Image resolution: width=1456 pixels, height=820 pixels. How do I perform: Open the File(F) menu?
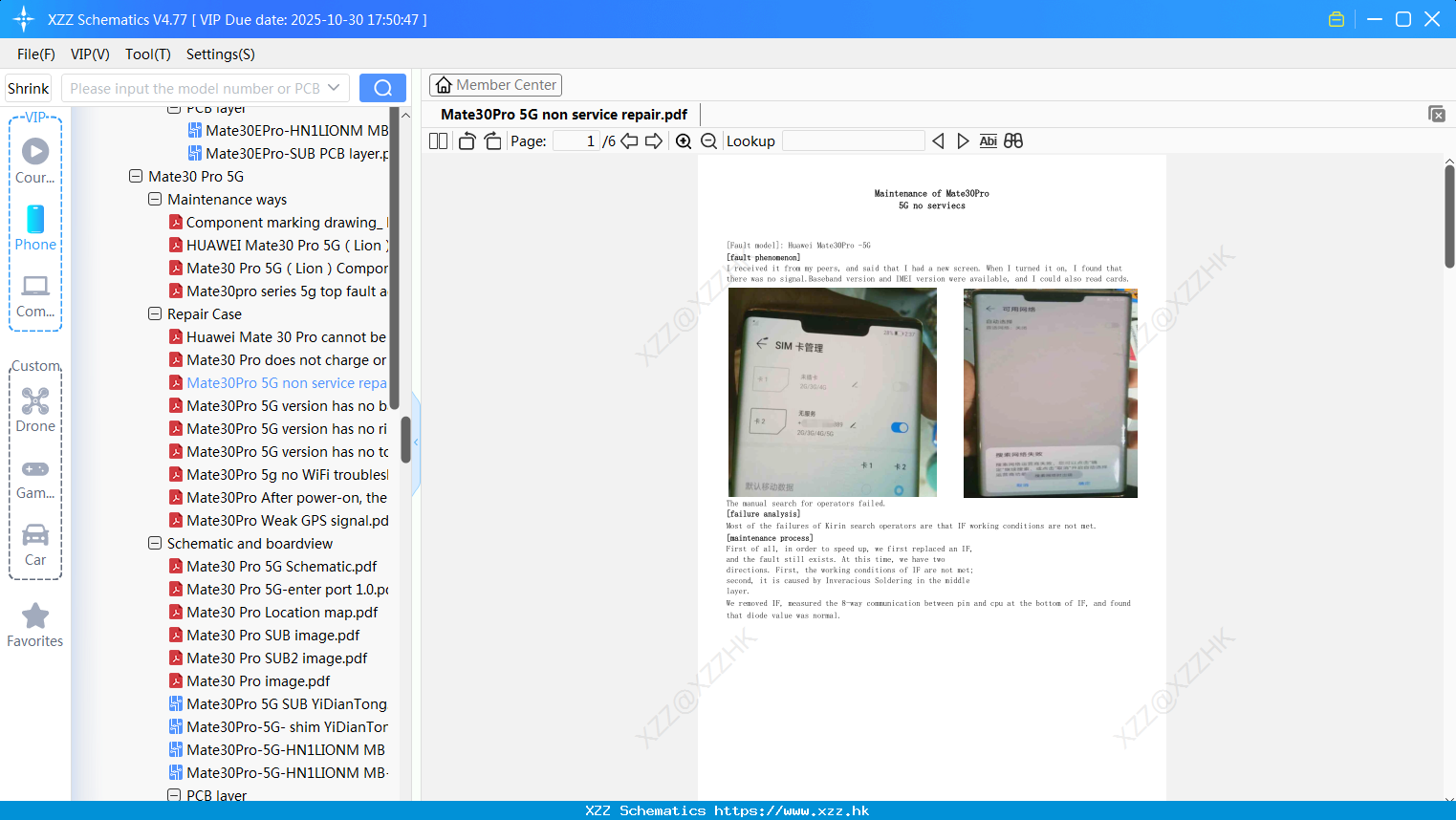coord(36,54)
